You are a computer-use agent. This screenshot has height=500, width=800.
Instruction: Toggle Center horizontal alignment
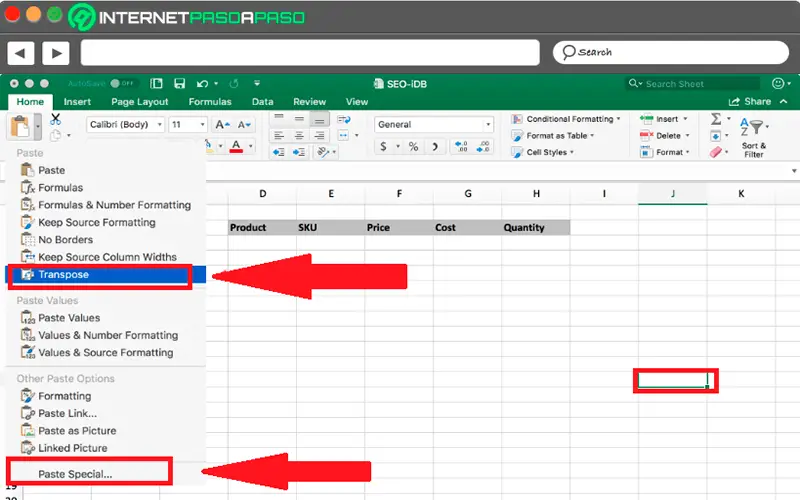click(x=299, y=136)
